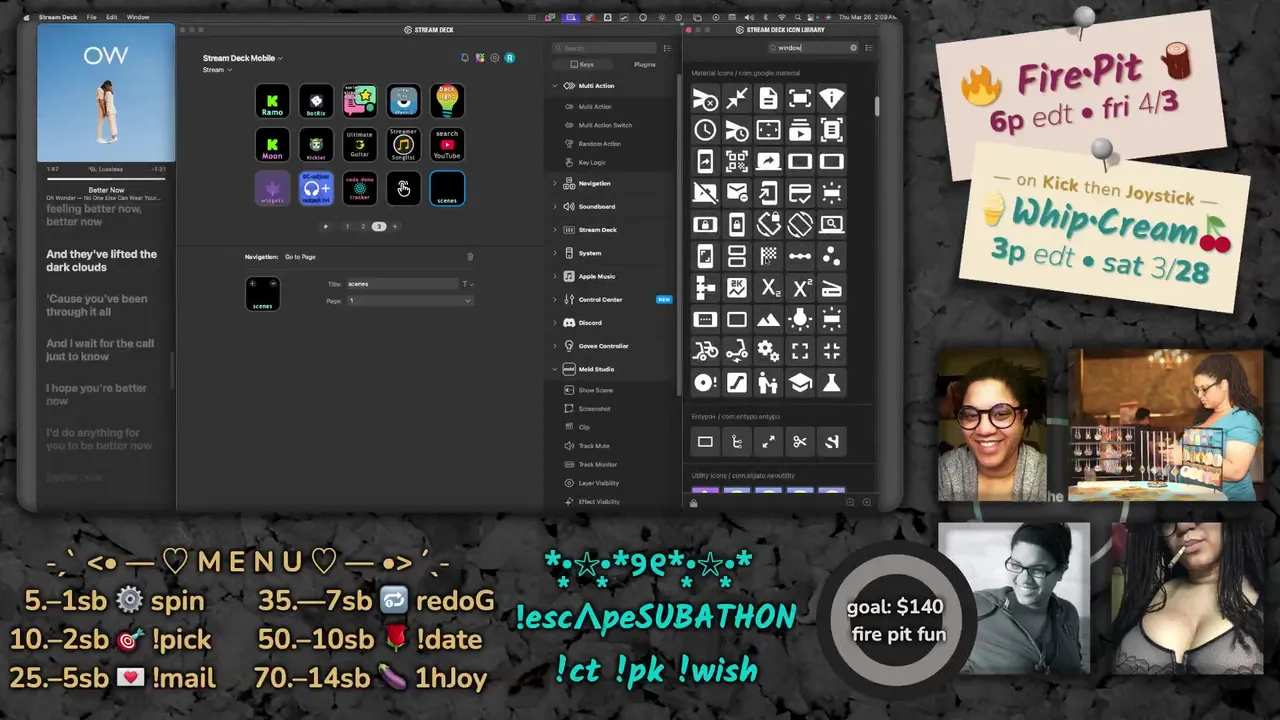Zoom in icon library magnifier

(867, 502)
